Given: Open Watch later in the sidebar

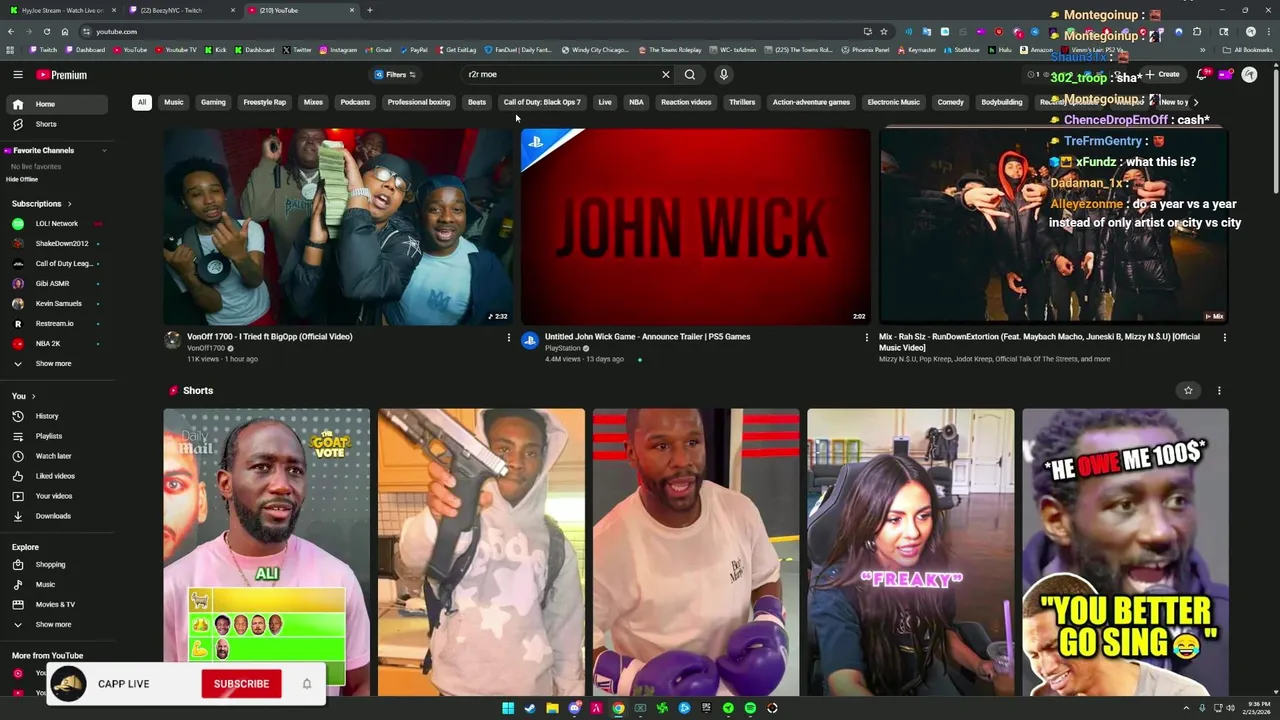Looking at the screenshot, I should (57, 456).
